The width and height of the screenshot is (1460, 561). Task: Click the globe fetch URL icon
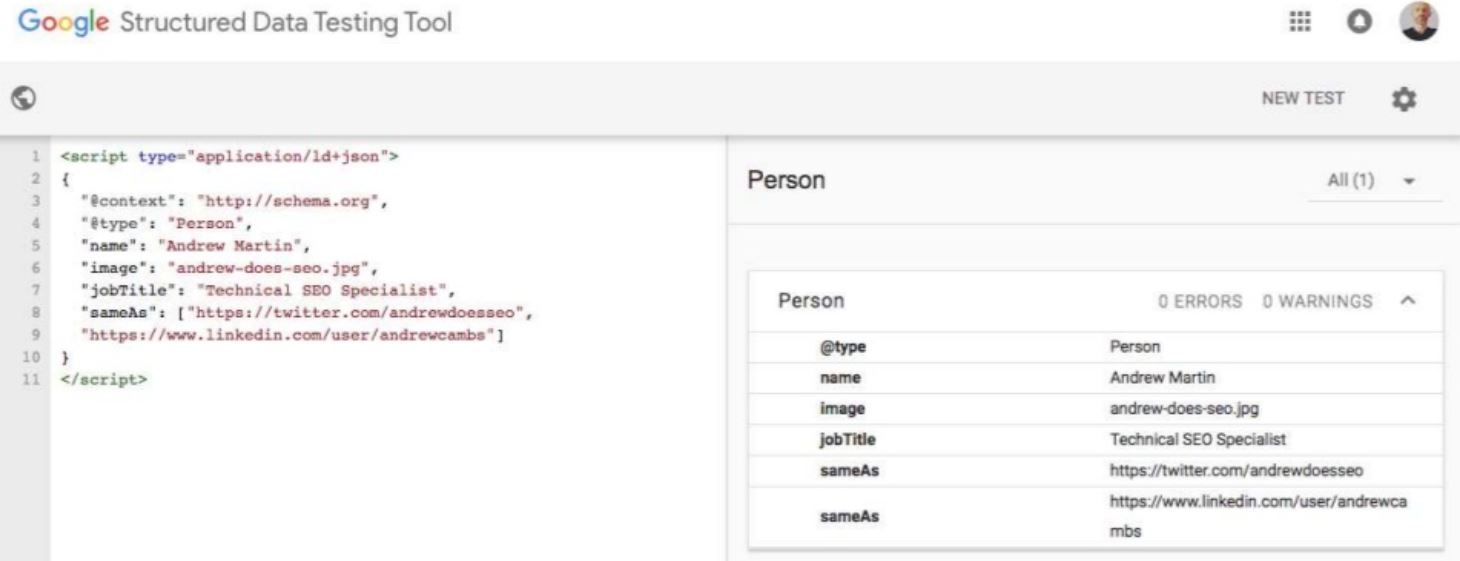pyautogui.click(x=23, y=97)
